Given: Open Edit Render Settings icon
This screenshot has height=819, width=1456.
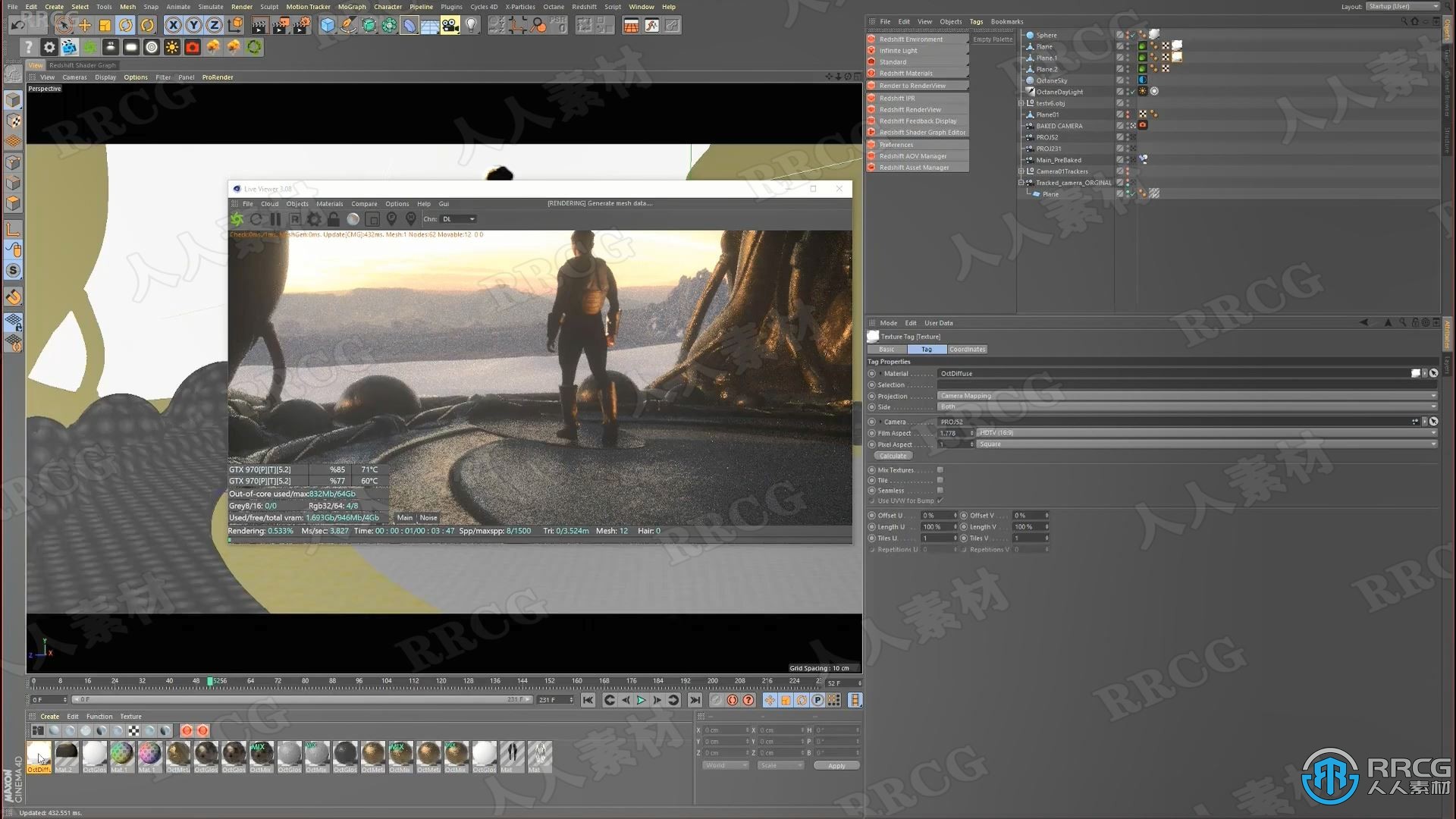Looking at the screenshot, I should (x=301, y=25).
